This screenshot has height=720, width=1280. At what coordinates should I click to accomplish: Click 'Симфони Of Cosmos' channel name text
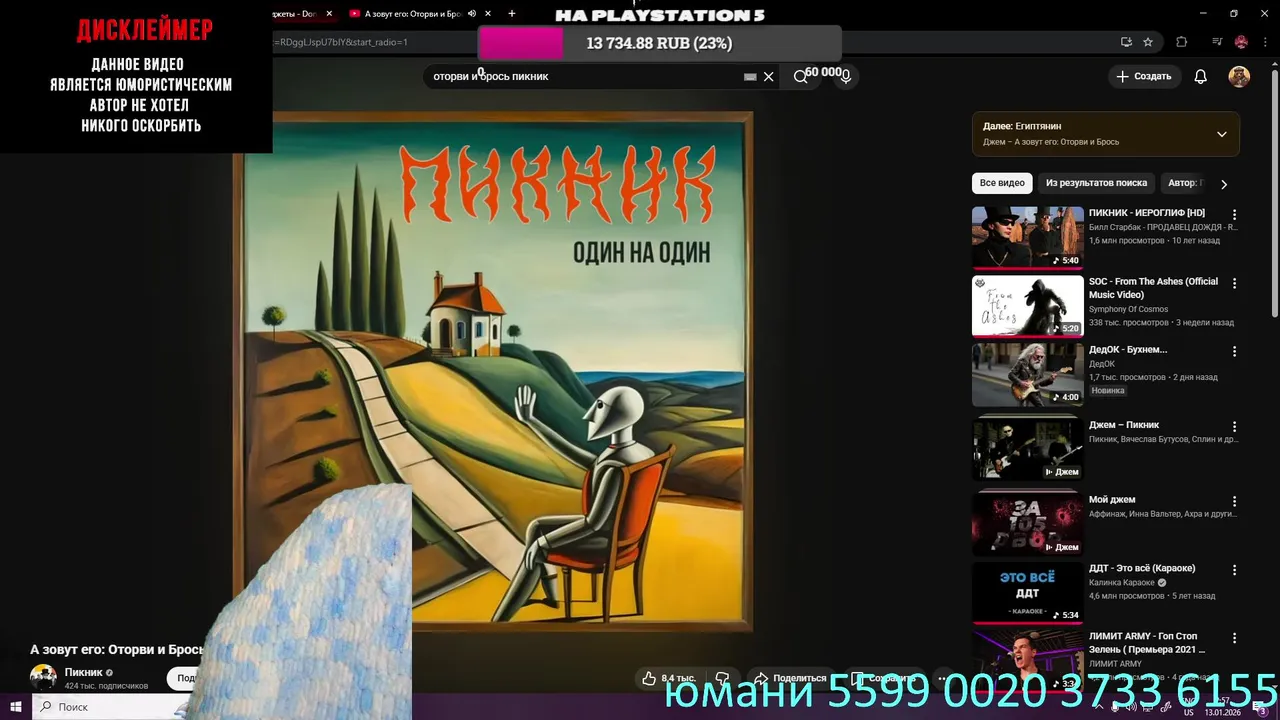click(1128, 309)
